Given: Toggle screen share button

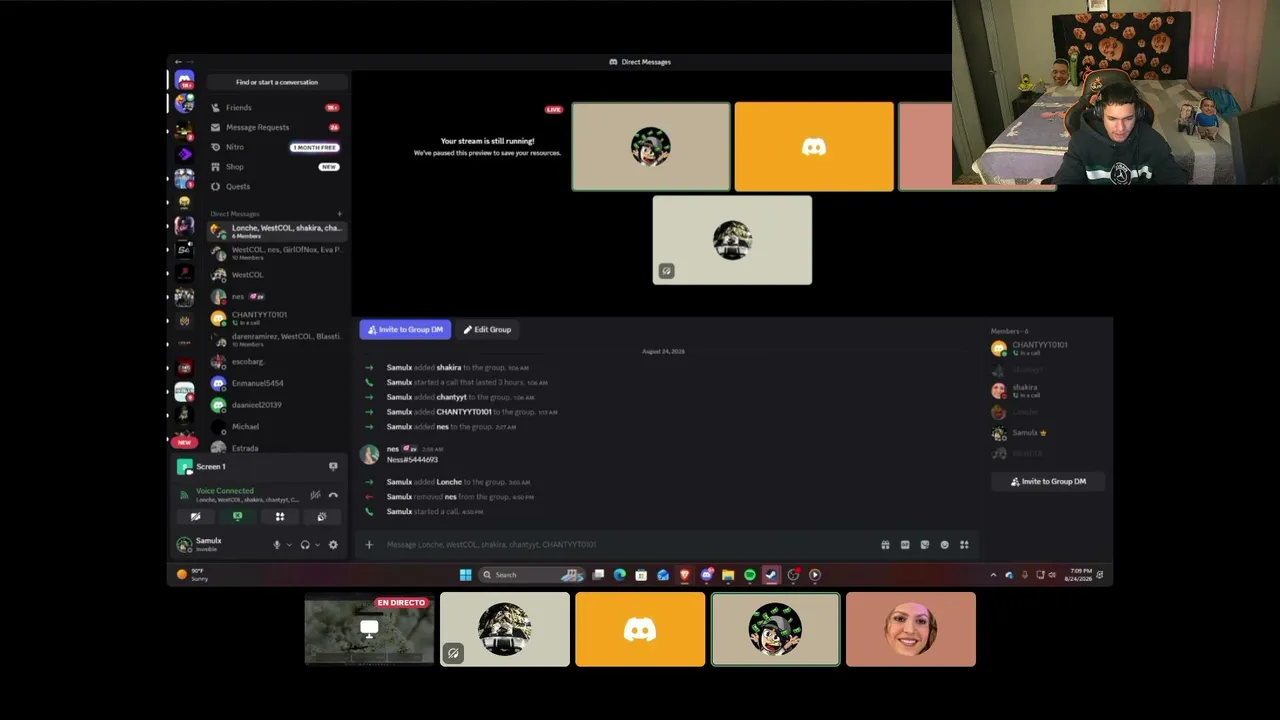Looking at the screenshot, I should click(237, 517).
